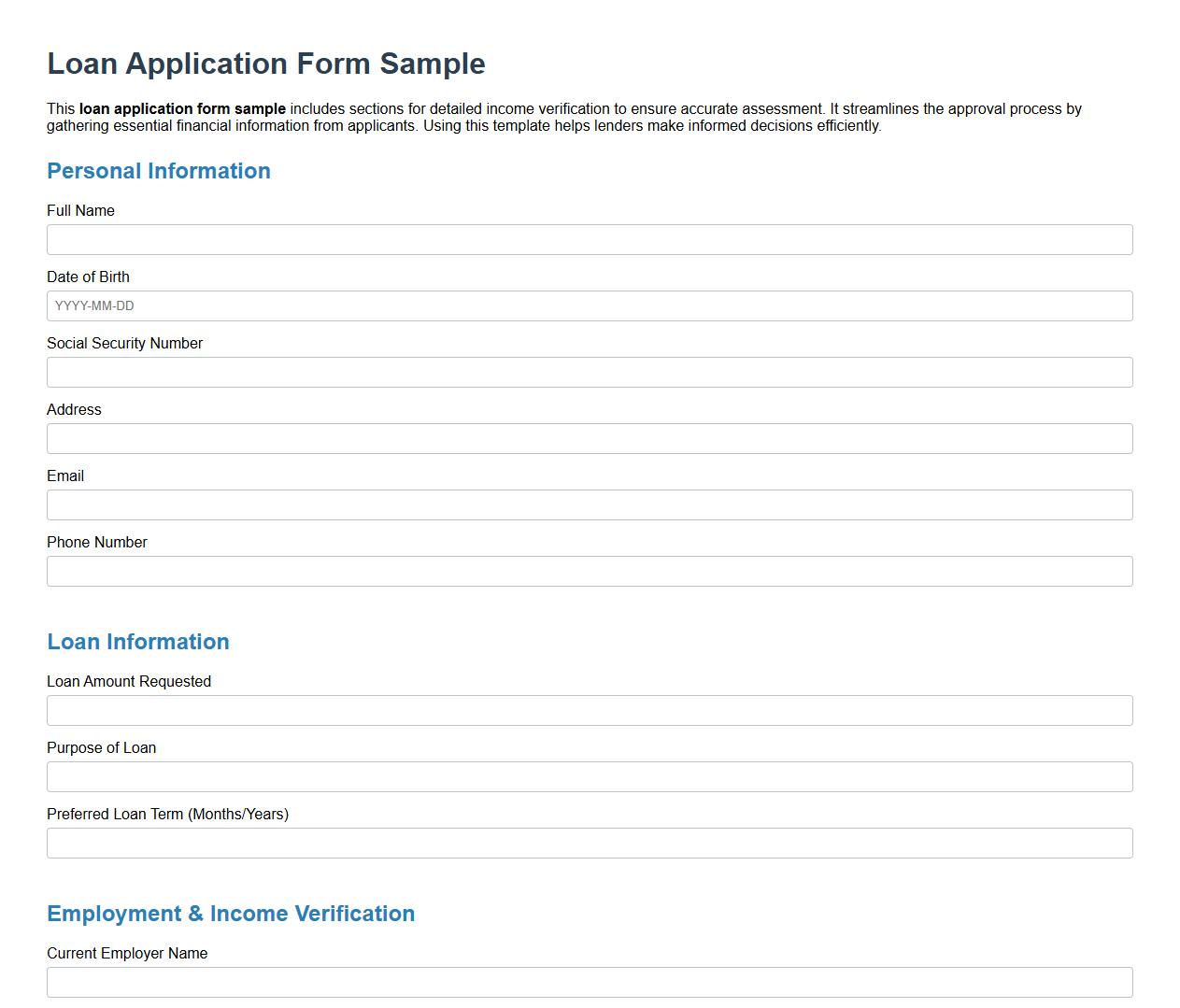The width and height of the screenshot is (1180, 1008).
Task: Click the Full Name label above its field
Action: coord(80,210)
